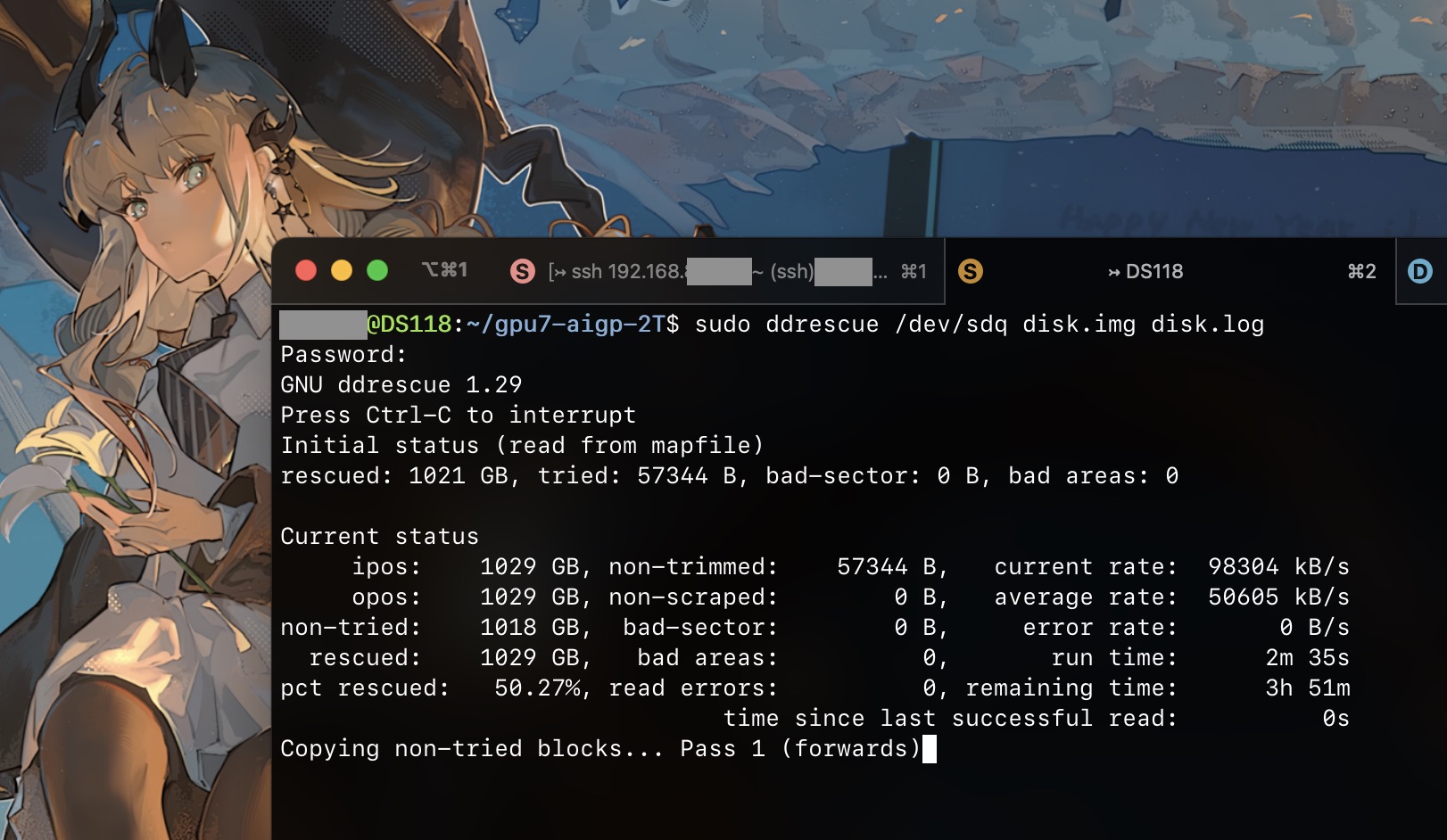This screenshot has width=1447, height=840.
Task: Click the orange S icon on the DS118 tab
Action: [971, 271]
